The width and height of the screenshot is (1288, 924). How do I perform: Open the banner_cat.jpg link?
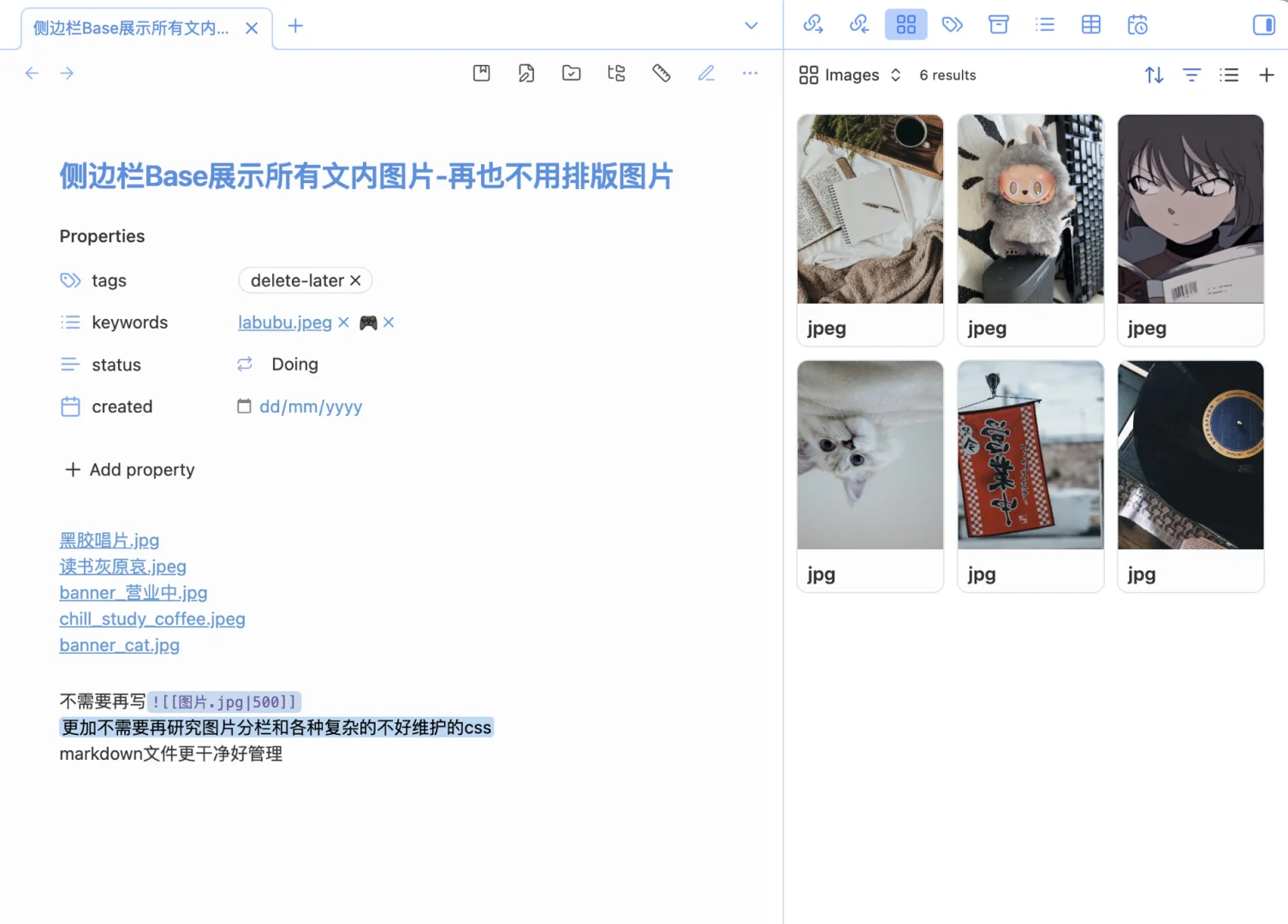point(119,645)
